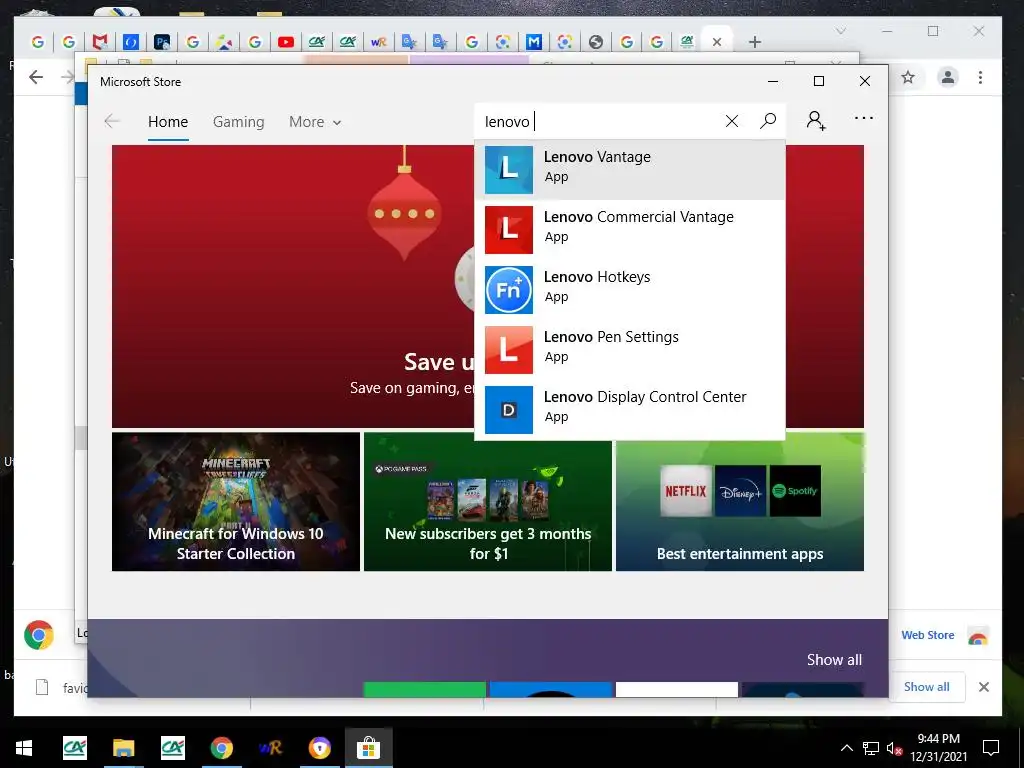The height and width of the screenshot is (768, 1024).
Task: Select the Lenovo Vantage suggestion
Action: coord(630,170)
